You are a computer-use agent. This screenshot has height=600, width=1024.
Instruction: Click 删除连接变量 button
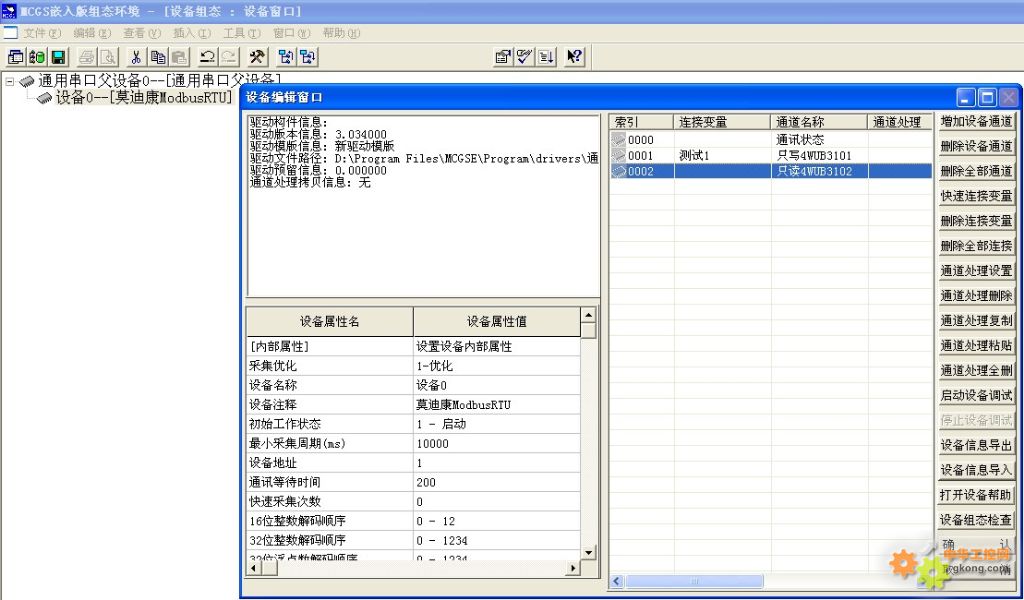(976, 221)
